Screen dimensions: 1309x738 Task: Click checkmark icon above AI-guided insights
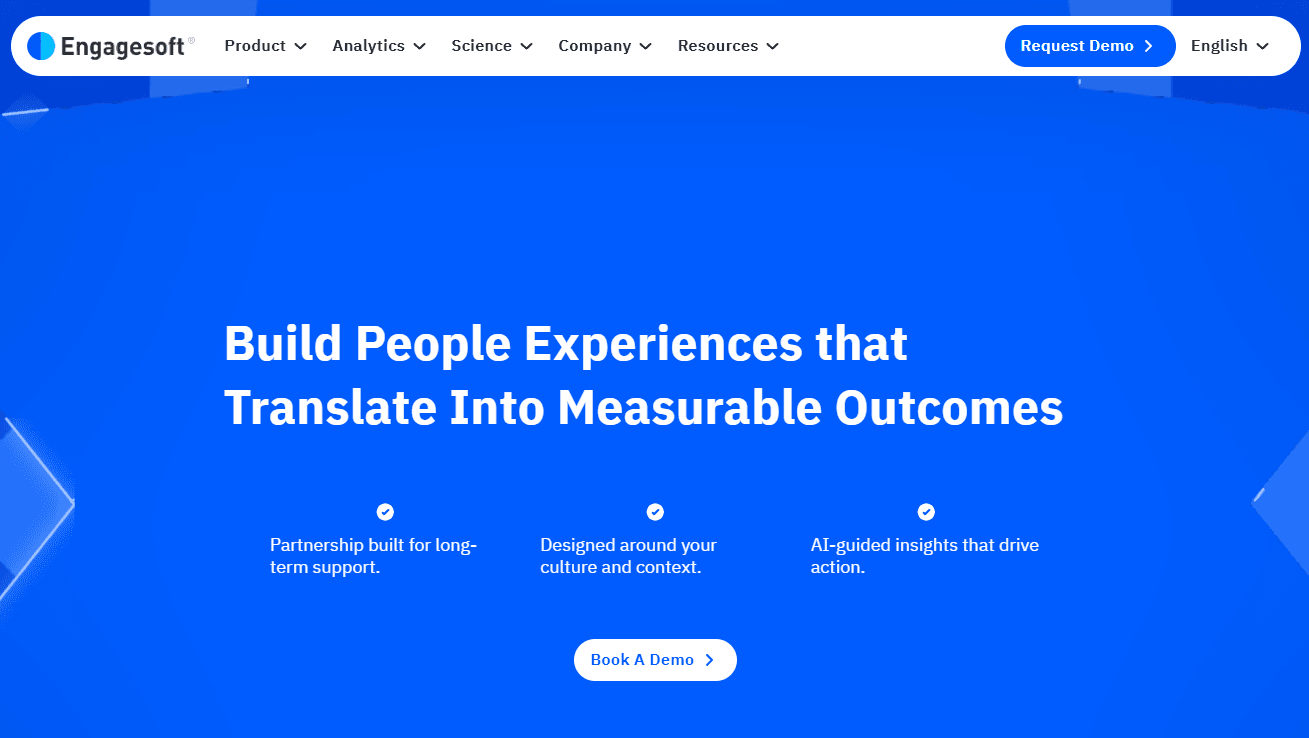[926, 512]
